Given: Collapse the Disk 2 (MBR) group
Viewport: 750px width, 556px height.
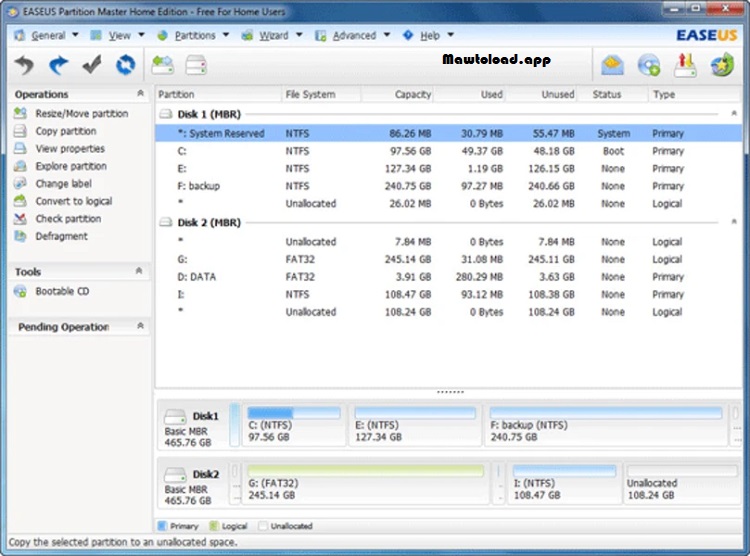Looking at the screenshot, I should click(x=734, y=222).
